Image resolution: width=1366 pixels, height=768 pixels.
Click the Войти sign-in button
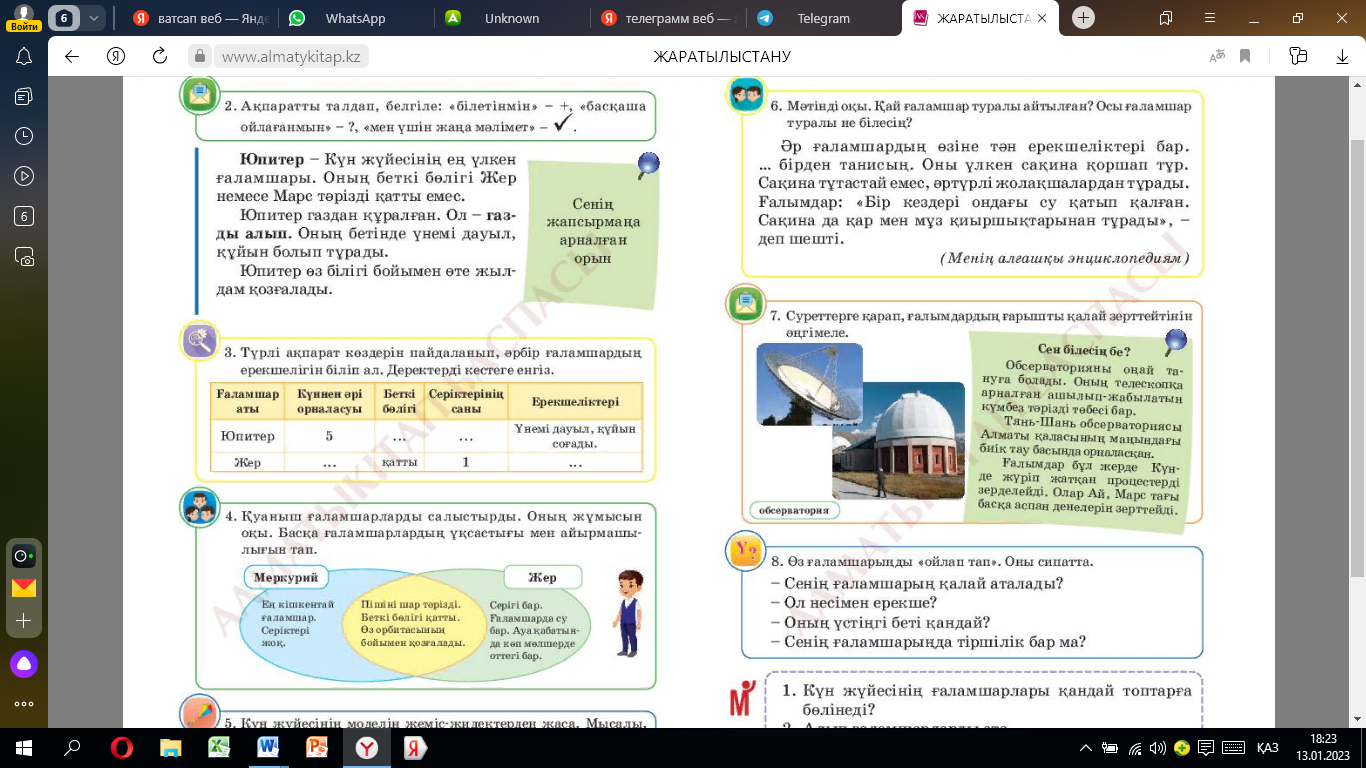(x=24, y=19)
